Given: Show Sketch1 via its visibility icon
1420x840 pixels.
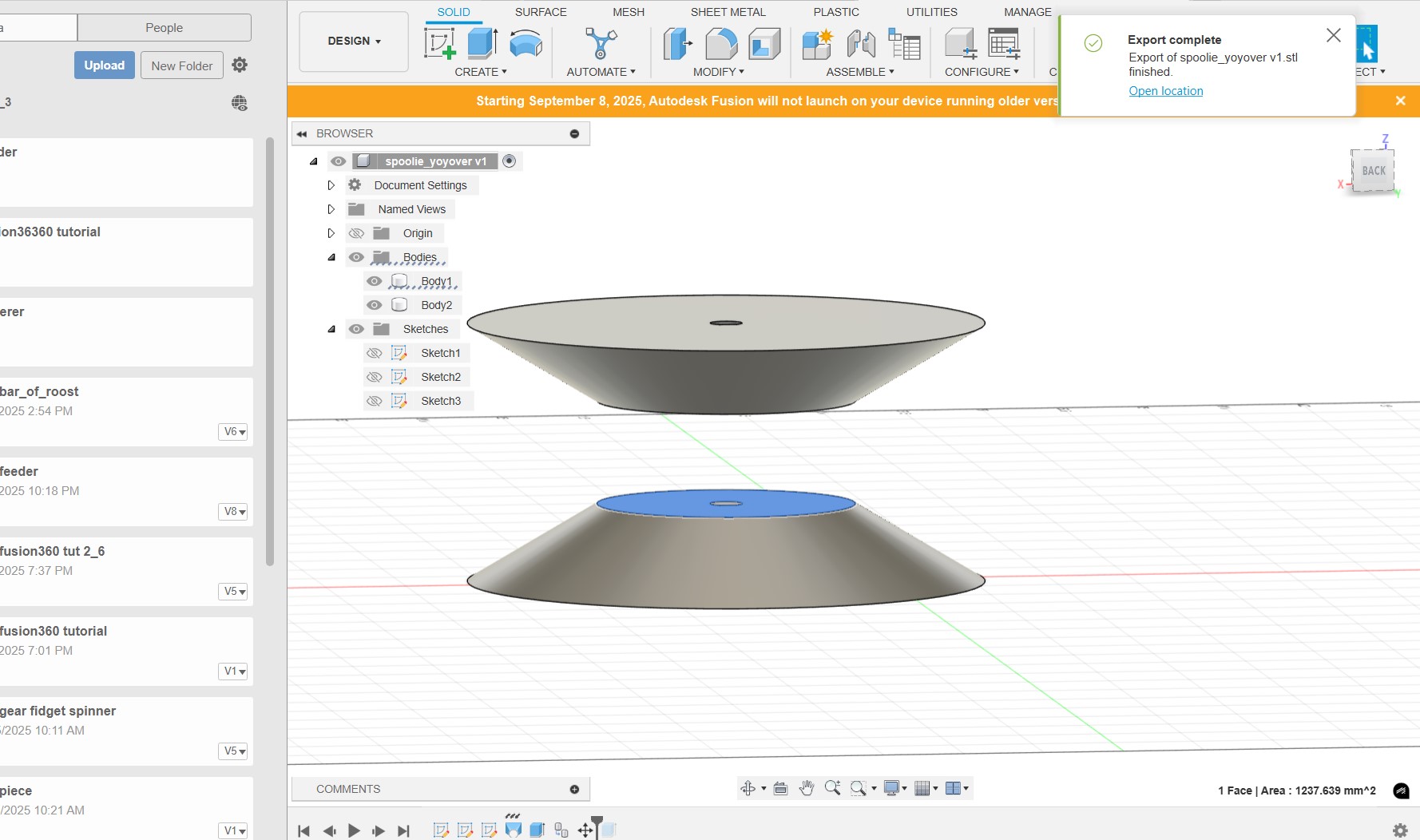Looking at the screenshot, I should click(x=374, y=353).
